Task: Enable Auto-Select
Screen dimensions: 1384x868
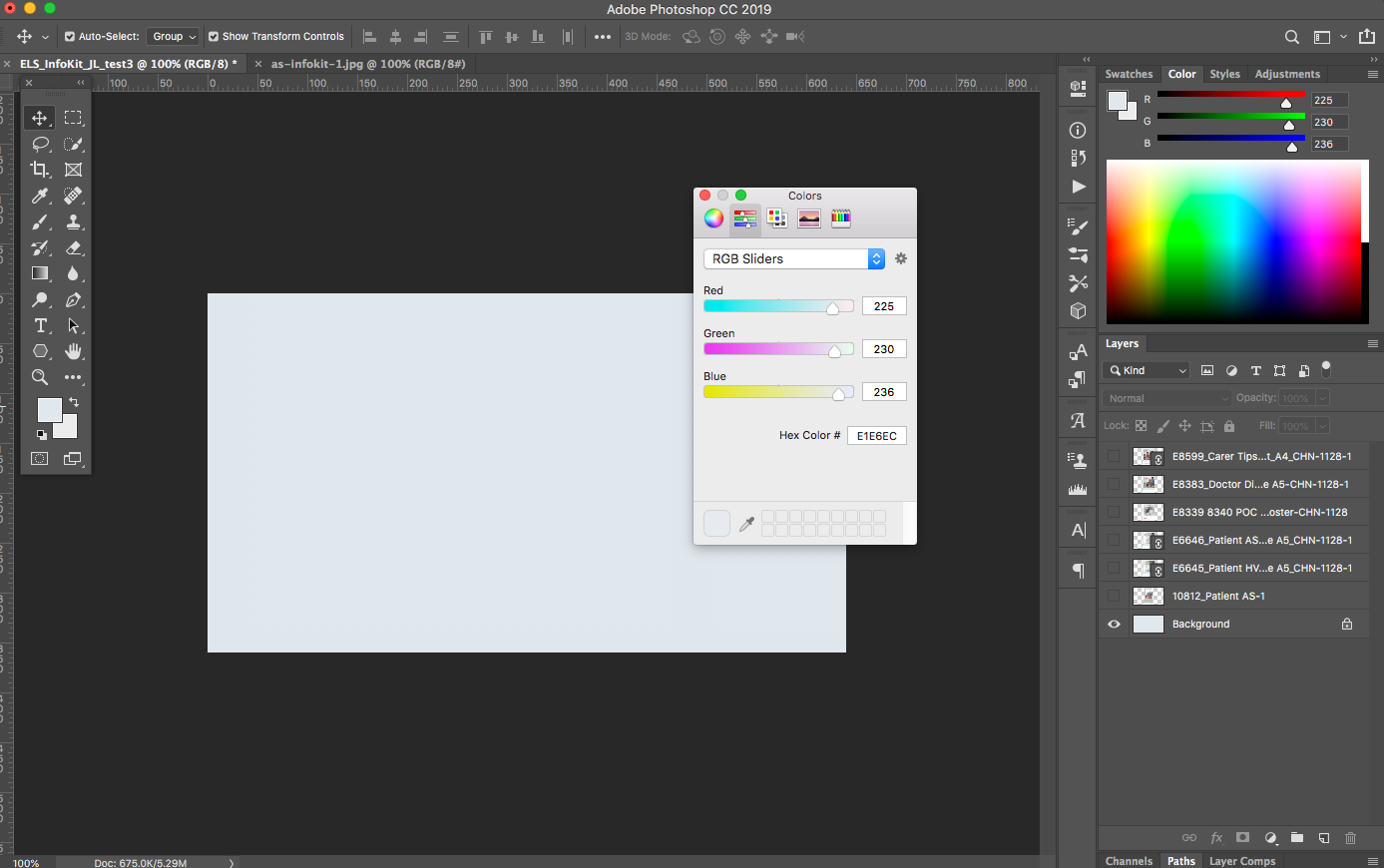Action: tap(69, 36)
